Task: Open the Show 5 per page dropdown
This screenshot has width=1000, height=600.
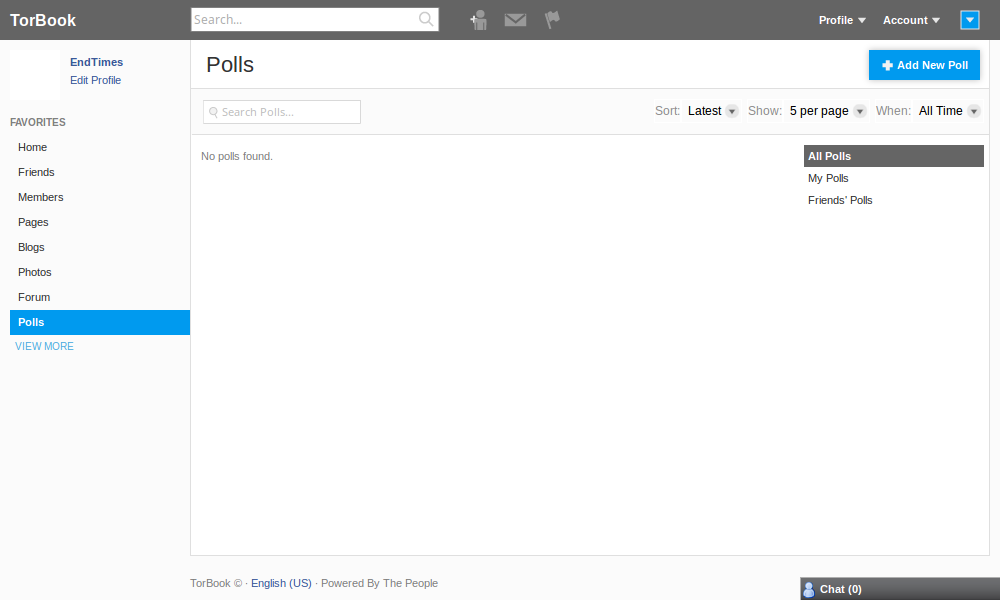Action: coord(827,111)
